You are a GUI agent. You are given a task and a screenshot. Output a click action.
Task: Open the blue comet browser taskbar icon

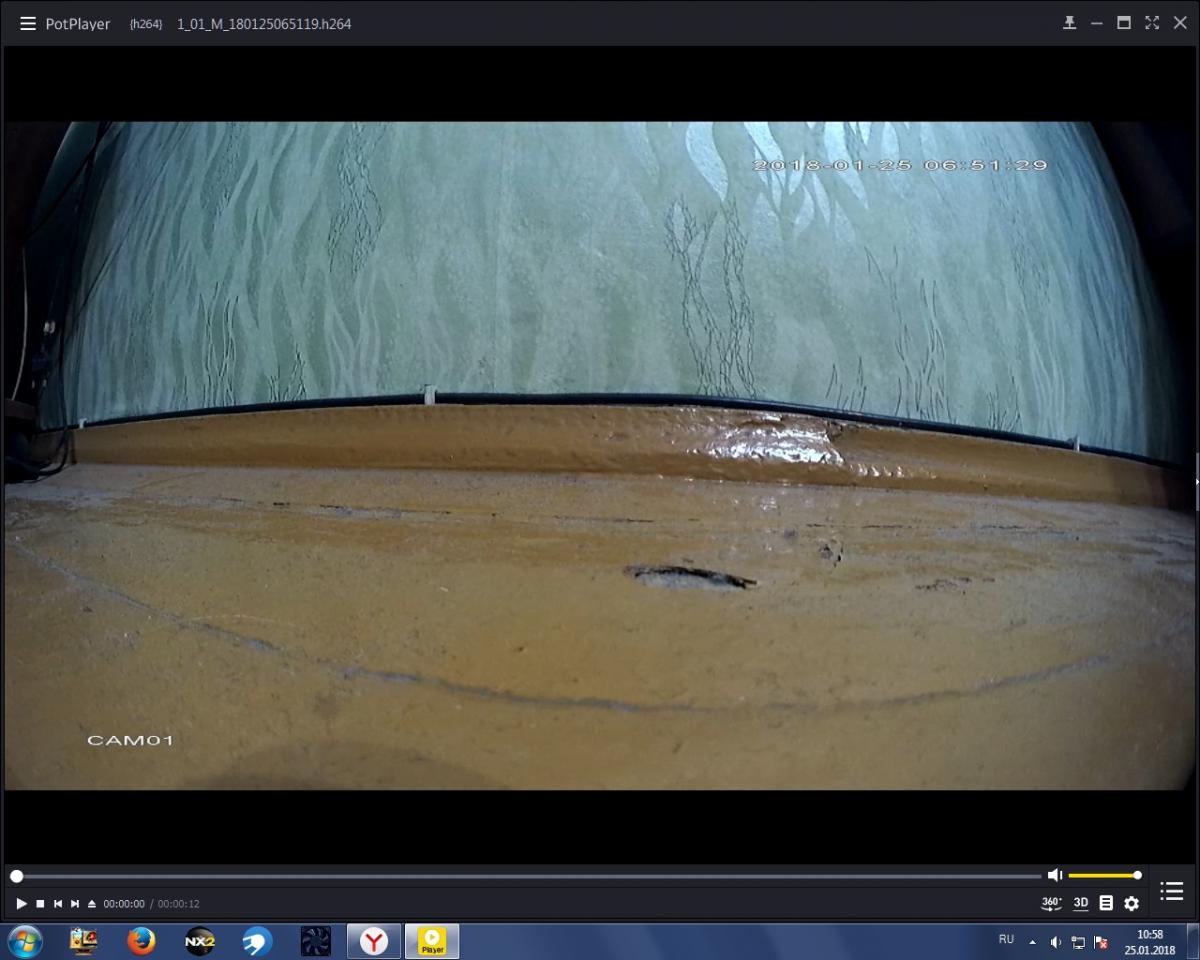257,941
